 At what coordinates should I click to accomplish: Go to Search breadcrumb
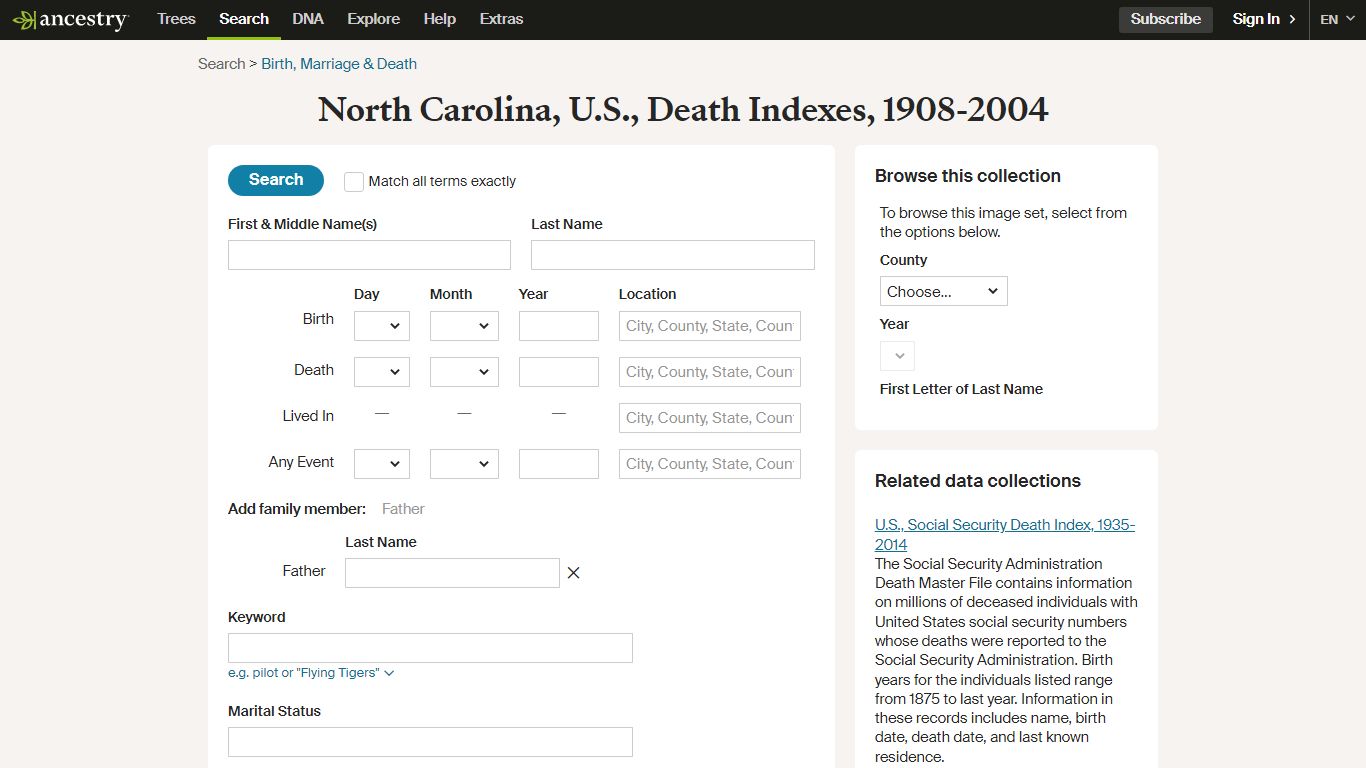(x=221, y=64)
